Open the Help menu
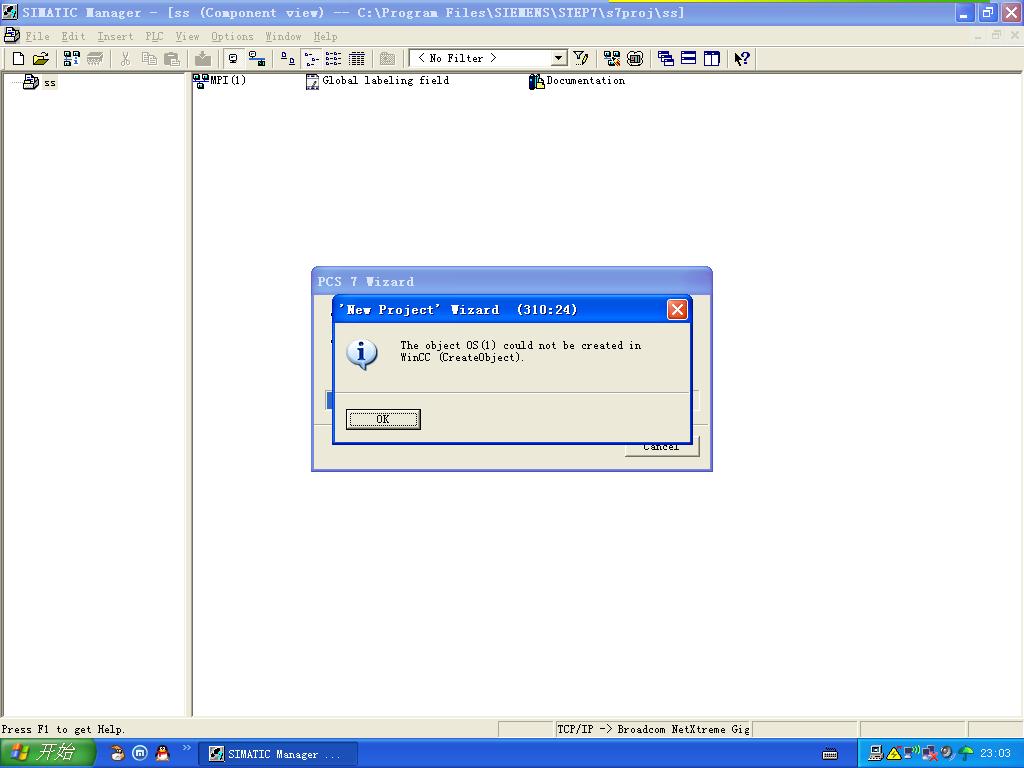 pyautogui.click(x=325, y=37)
